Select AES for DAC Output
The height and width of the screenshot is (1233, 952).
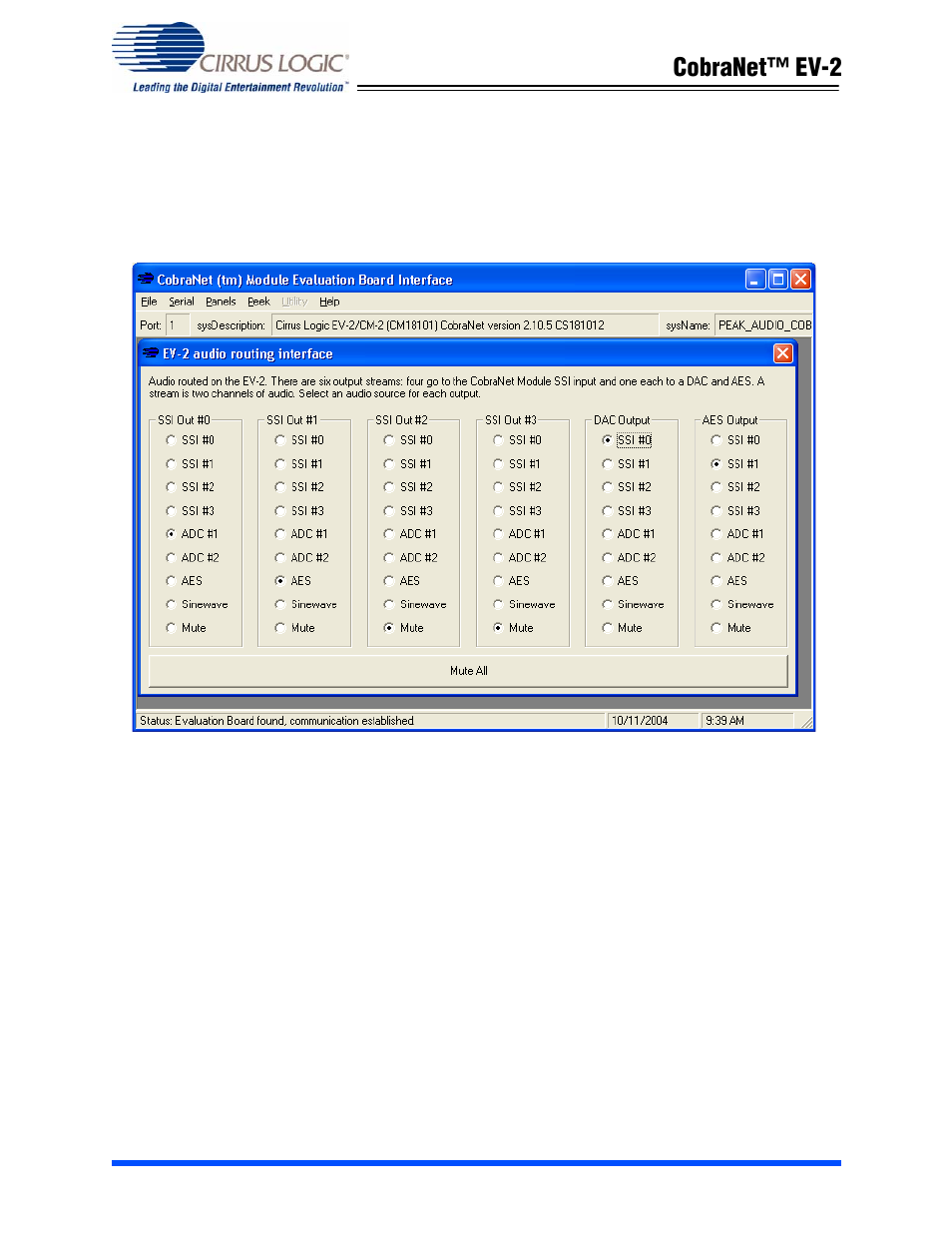tap(607, 581)
